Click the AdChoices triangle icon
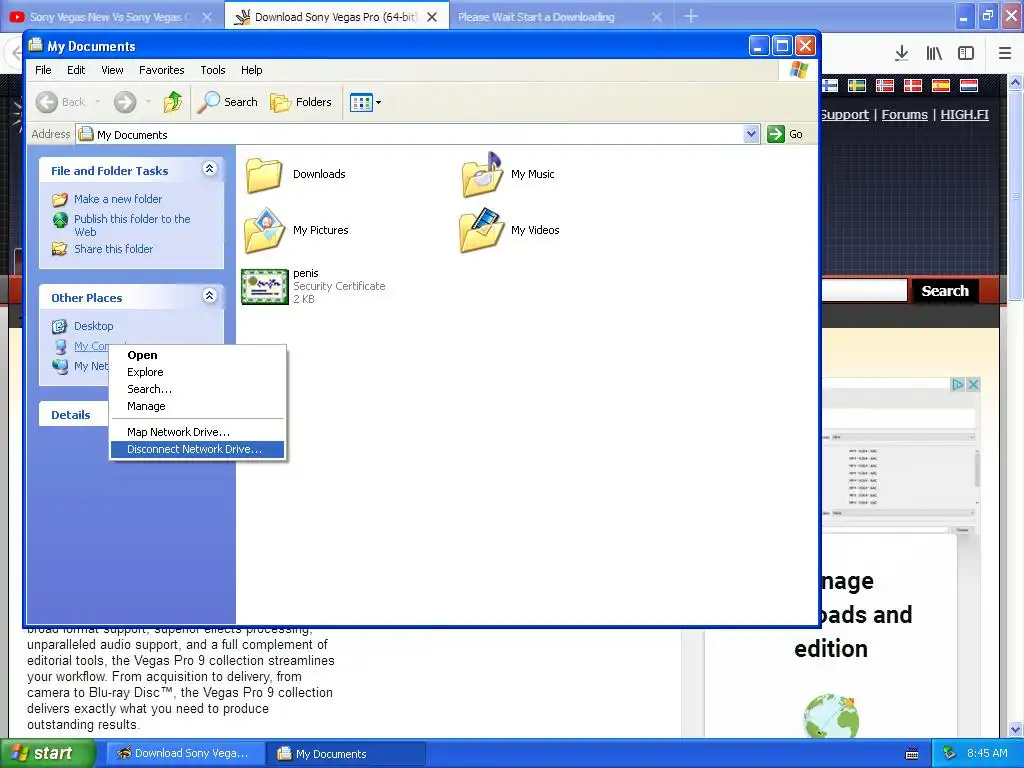 957,385
